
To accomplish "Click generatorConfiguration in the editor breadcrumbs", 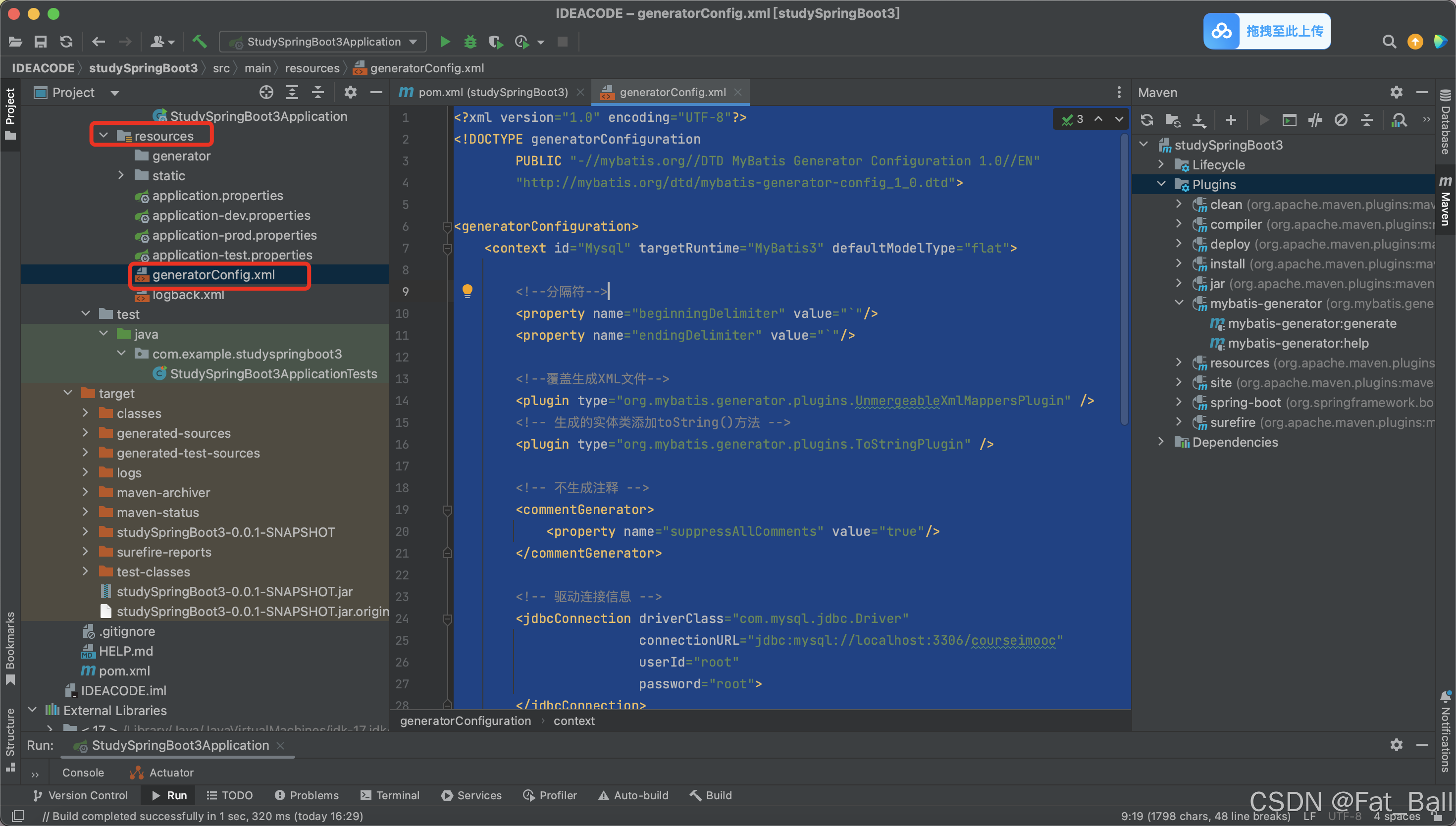I will click(465, 721).
